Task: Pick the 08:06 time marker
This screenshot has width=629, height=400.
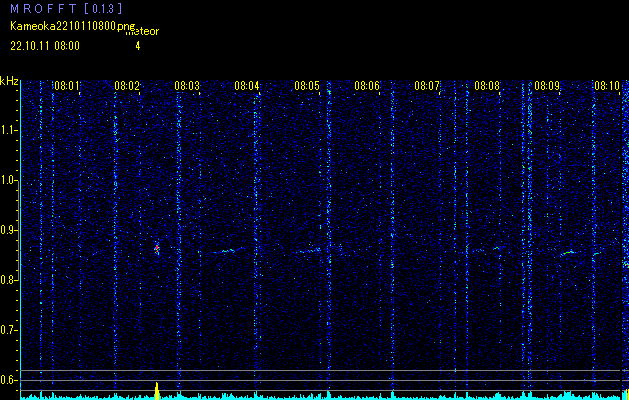Action: click(367, 86)
